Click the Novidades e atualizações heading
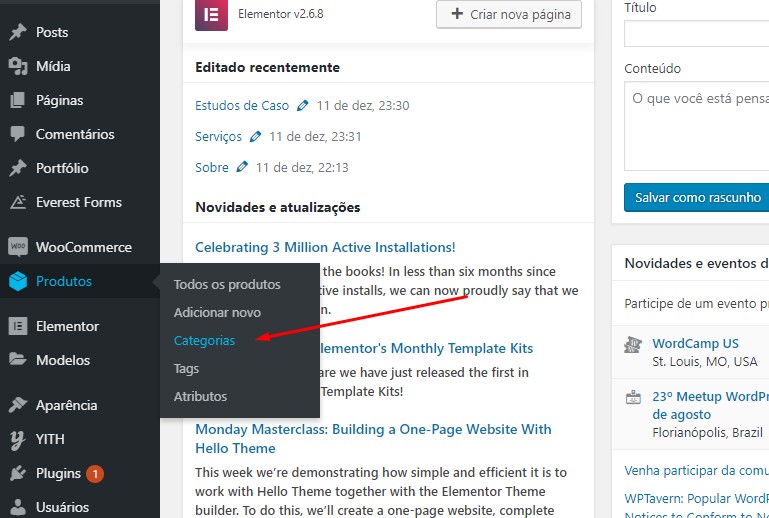Viewport: 769px width, 518px height. [x=278, y=207]
